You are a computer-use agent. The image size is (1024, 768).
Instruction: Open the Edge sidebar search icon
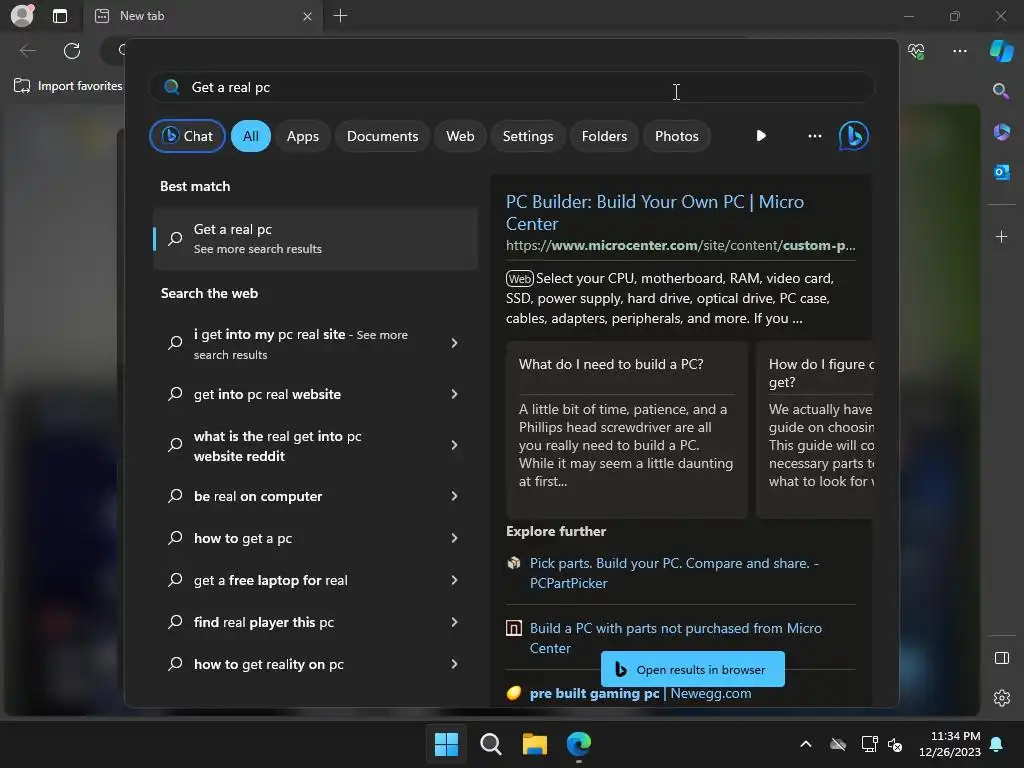pyautogui.click(x=1000, y=91)
